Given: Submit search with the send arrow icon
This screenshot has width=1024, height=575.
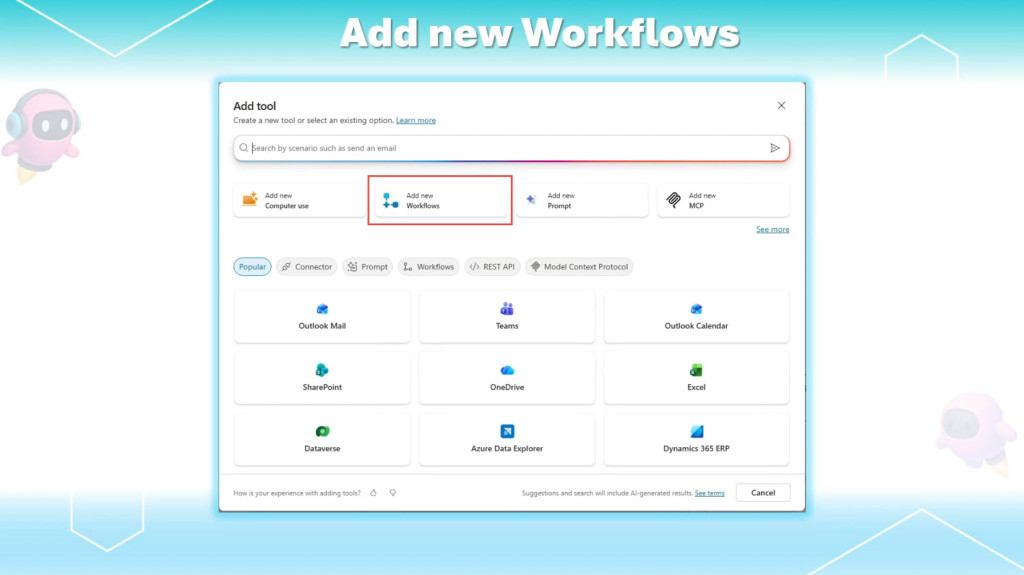Looking at the screenshot, I should [775, 148].
